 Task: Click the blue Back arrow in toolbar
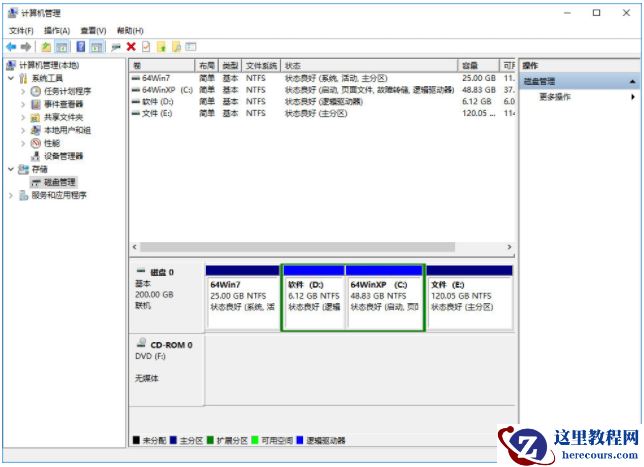(11, 47)
